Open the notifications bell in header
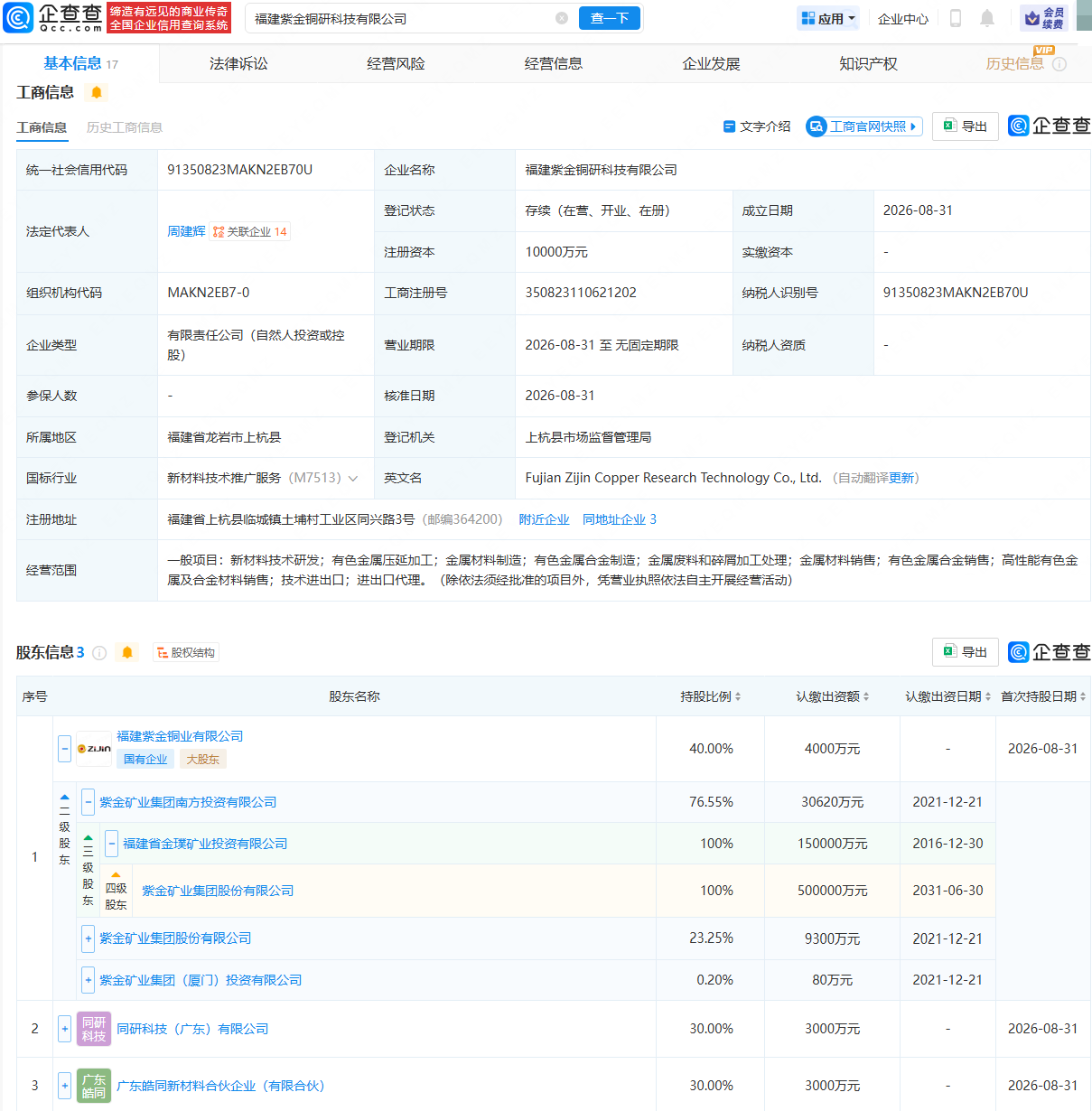 (987, 18)
